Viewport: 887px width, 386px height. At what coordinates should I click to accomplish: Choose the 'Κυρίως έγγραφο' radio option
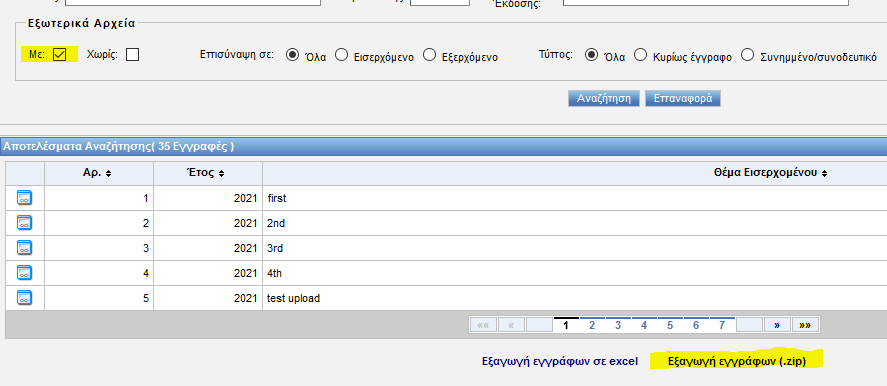click(x=640, y=55)
